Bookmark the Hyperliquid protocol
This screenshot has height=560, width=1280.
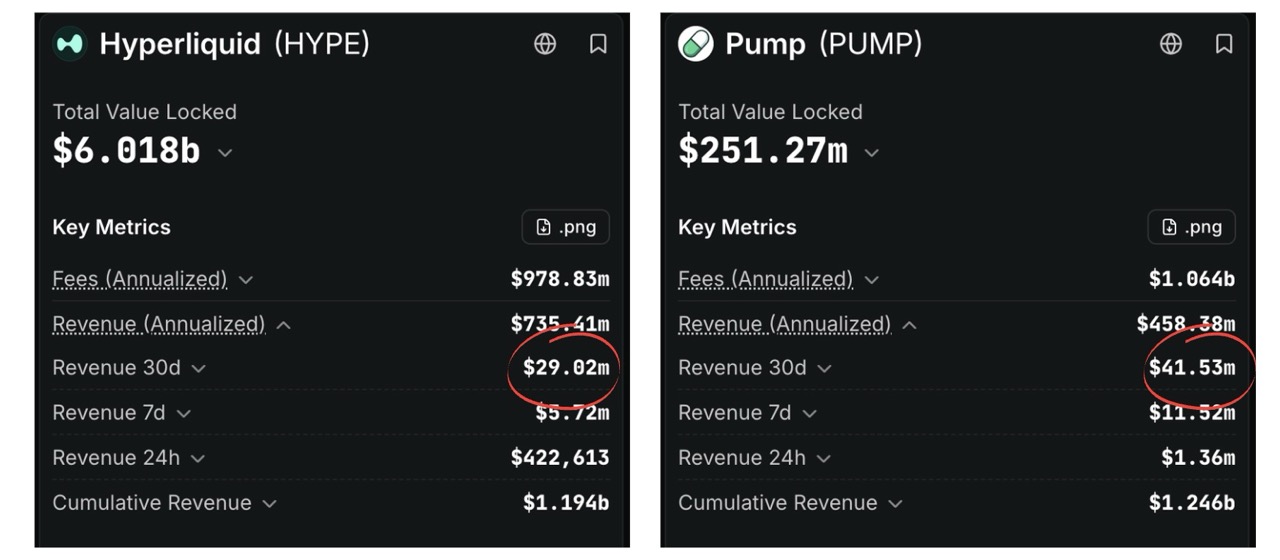pos(598,44)
